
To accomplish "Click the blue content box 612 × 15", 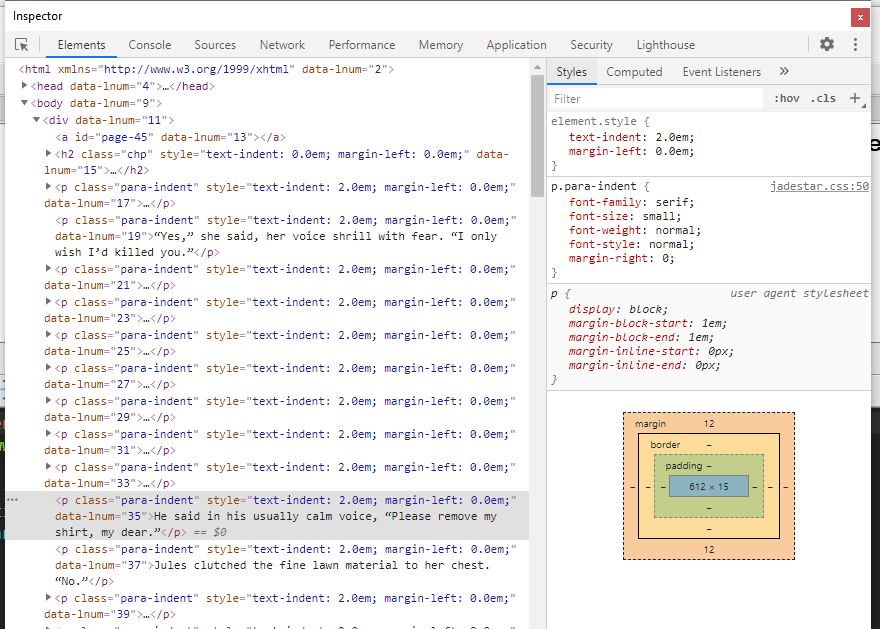I will pyautogui.click(x=709, y=486).
